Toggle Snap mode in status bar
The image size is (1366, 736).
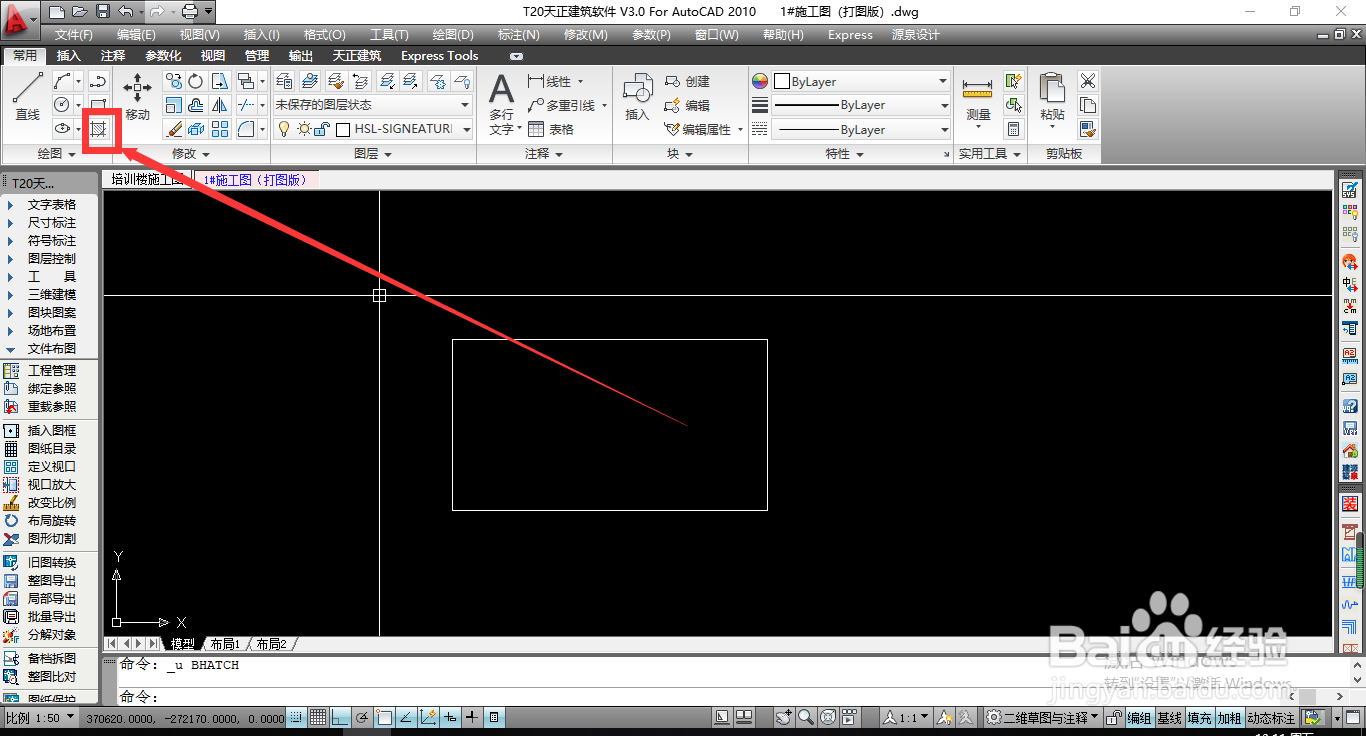pos(296,717)
